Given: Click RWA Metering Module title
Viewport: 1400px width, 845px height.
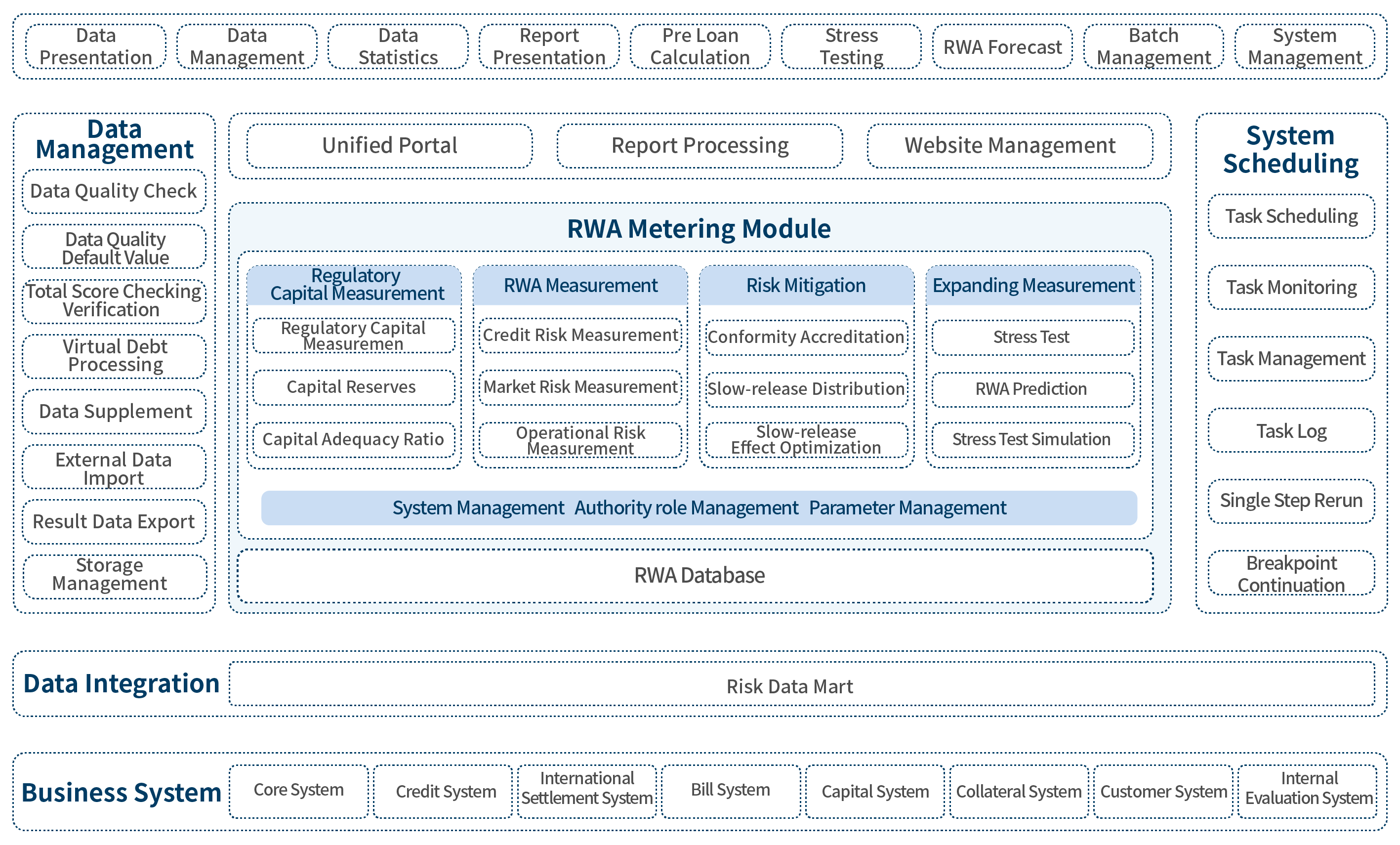Looking at the screenshot, I should pyautogui.click(x=699, y=229).
